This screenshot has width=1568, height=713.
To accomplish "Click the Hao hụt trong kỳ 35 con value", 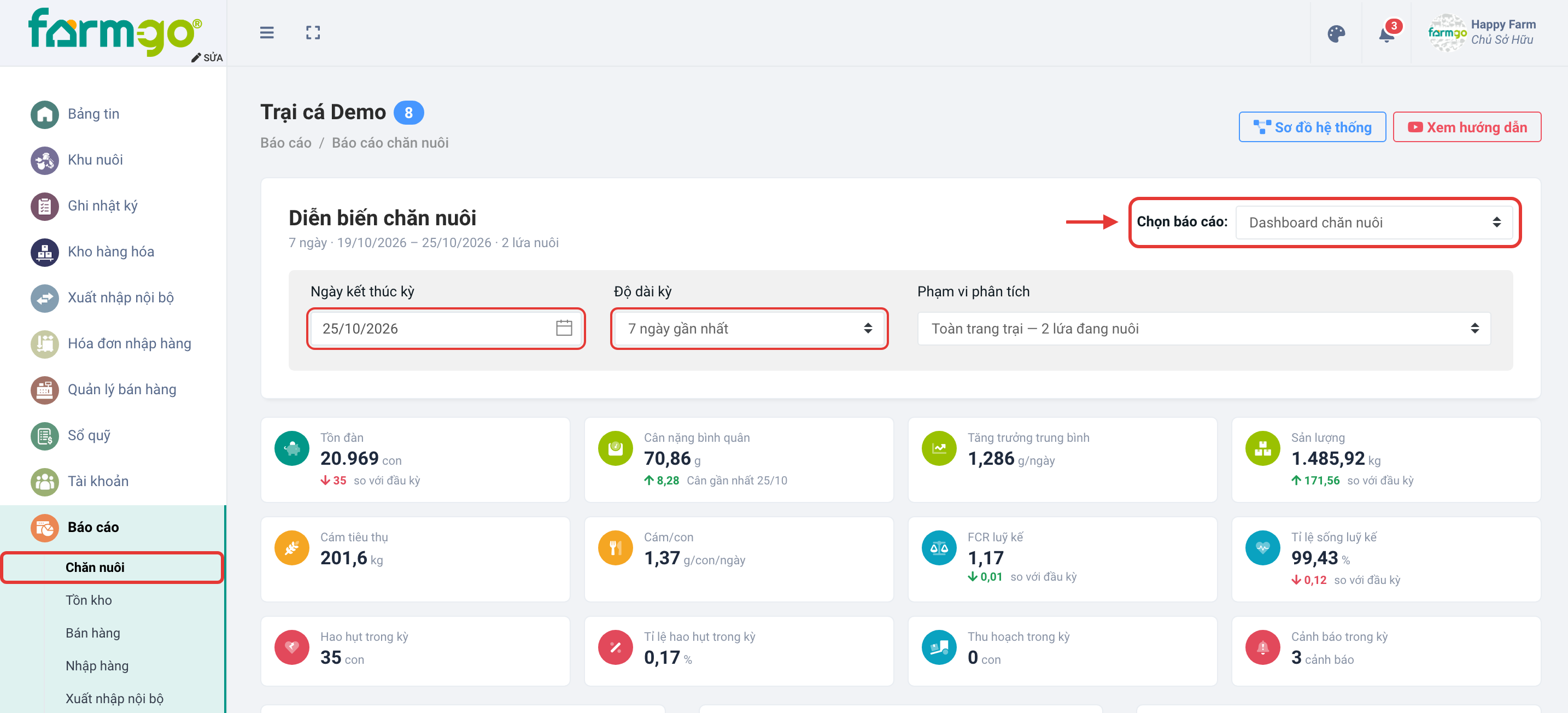I will (x=342, y=658).
